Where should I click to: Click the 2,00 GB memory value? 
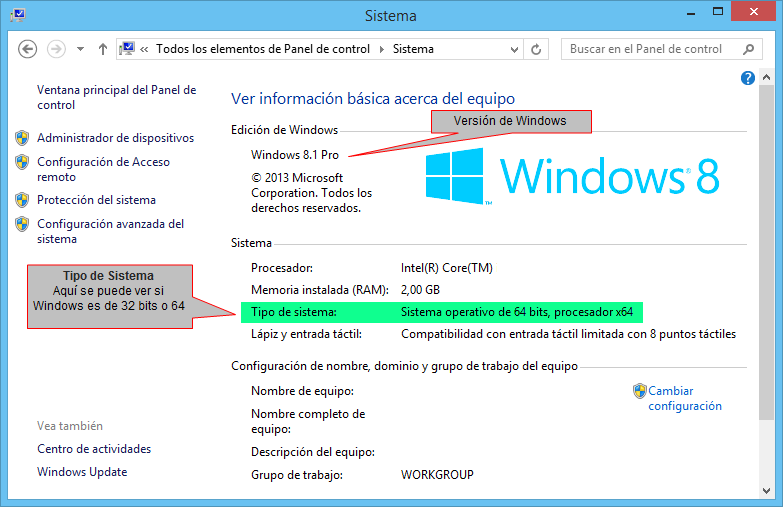tap(420, 290)
